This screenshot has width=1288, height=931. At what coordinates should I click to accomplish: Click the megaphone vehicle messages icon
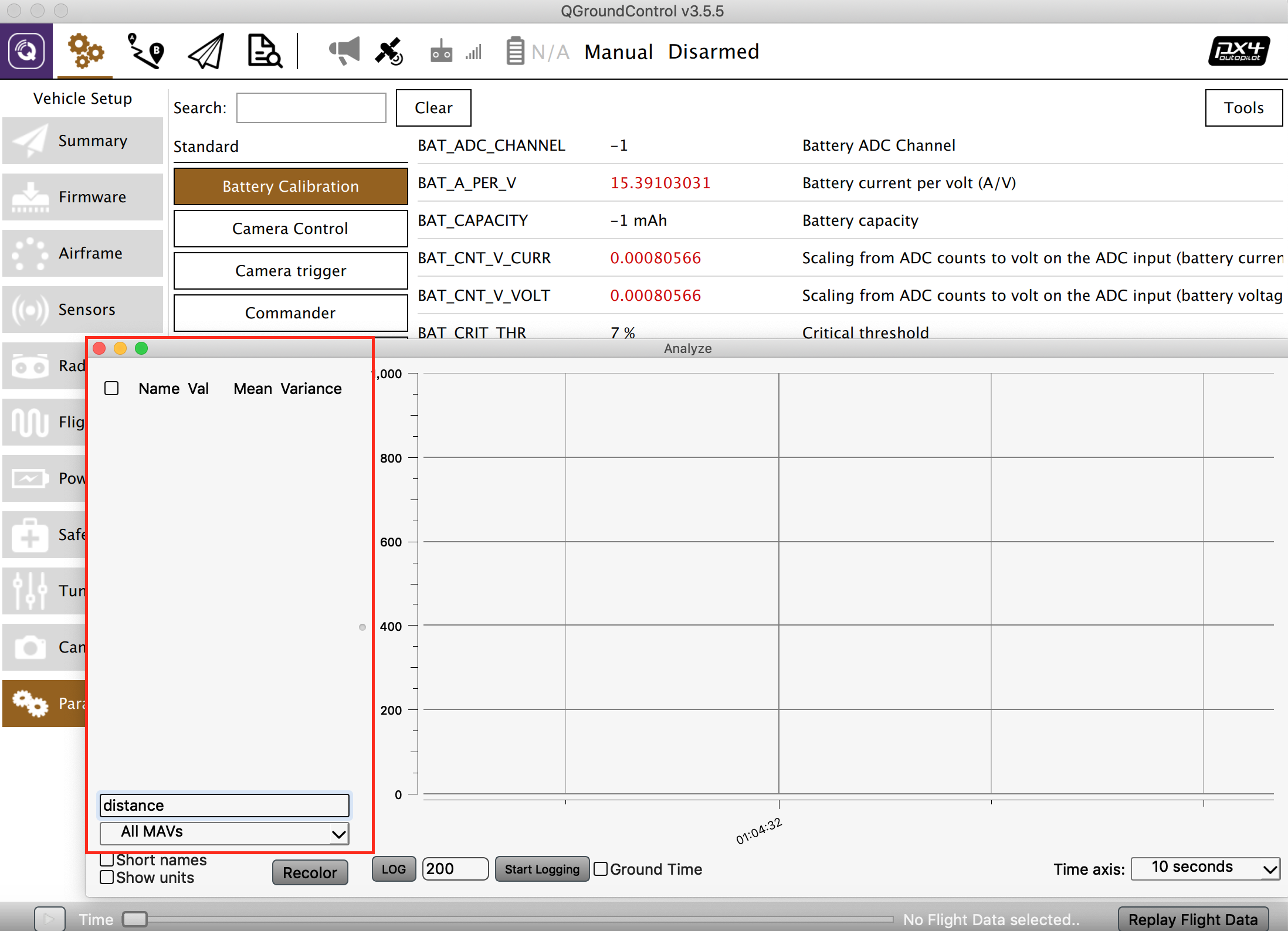[x=344, y=52]
